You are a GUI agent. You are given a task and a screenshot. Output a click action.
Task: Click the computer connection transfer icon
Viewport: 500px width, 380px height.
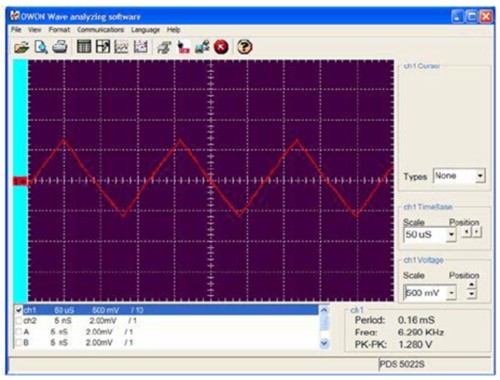202,47
